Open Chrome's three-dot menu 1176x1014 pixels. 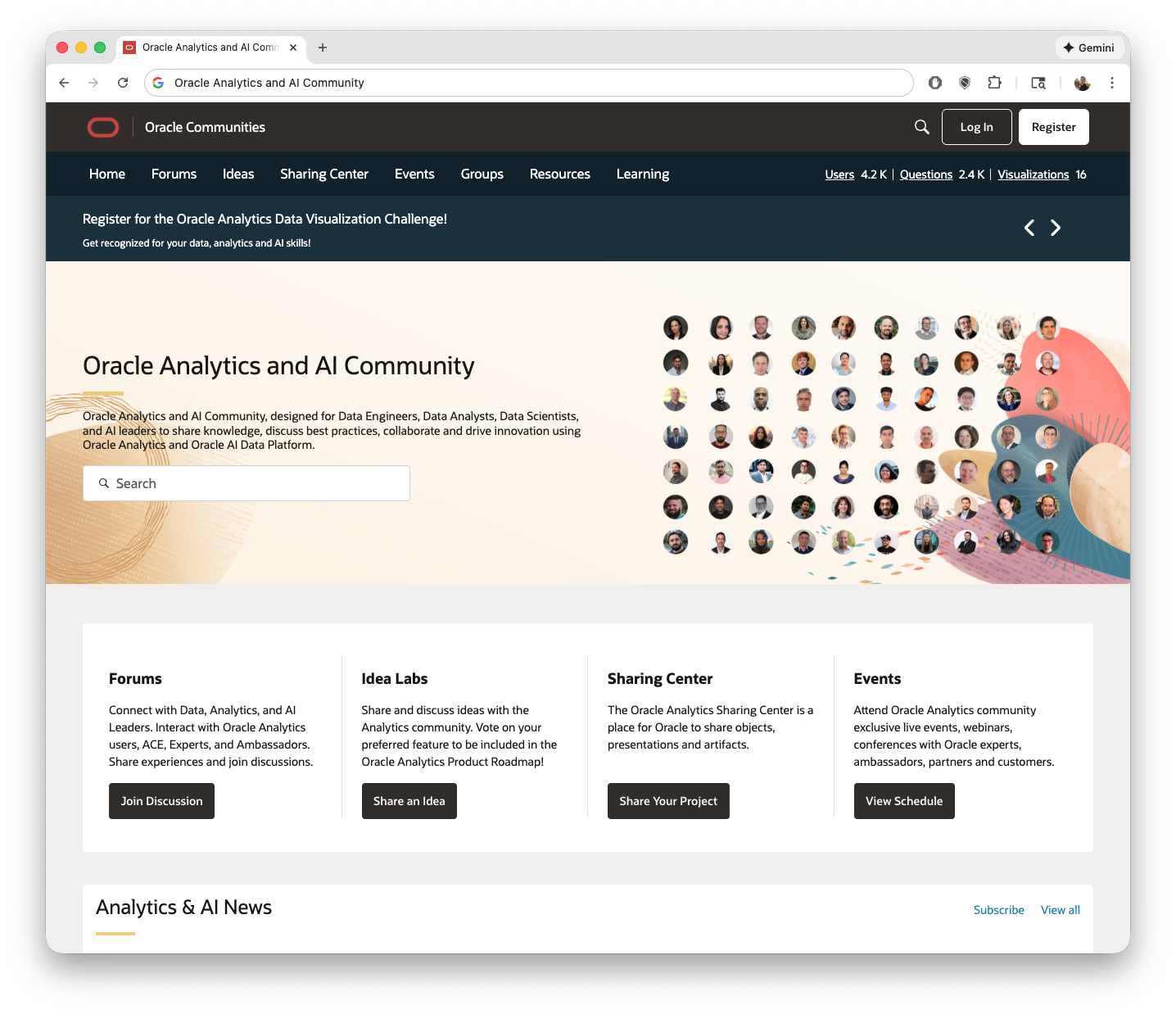(1112, 83)
